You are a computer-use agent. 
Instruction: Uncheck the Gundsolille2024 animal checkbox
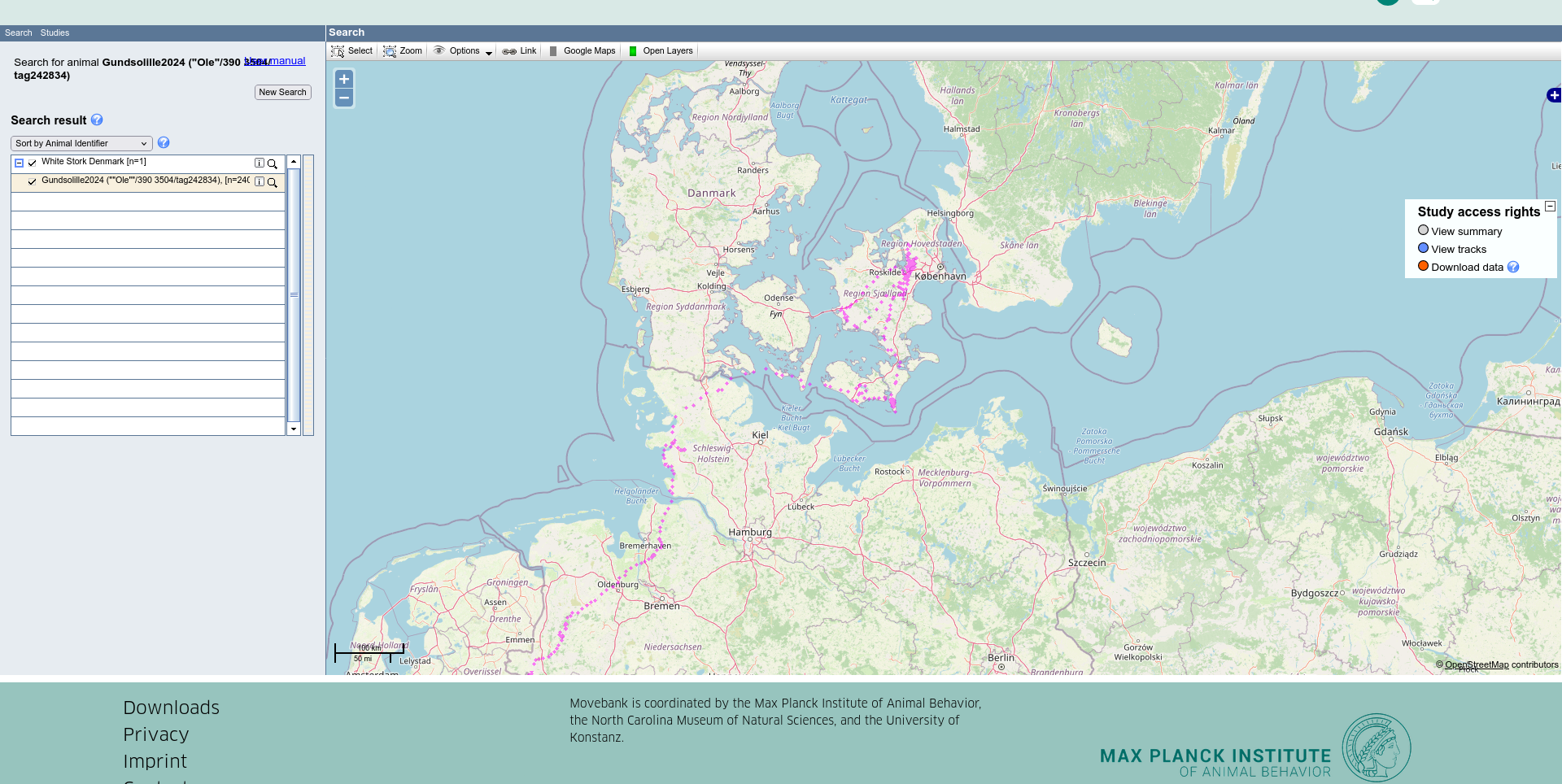point(33,182)
